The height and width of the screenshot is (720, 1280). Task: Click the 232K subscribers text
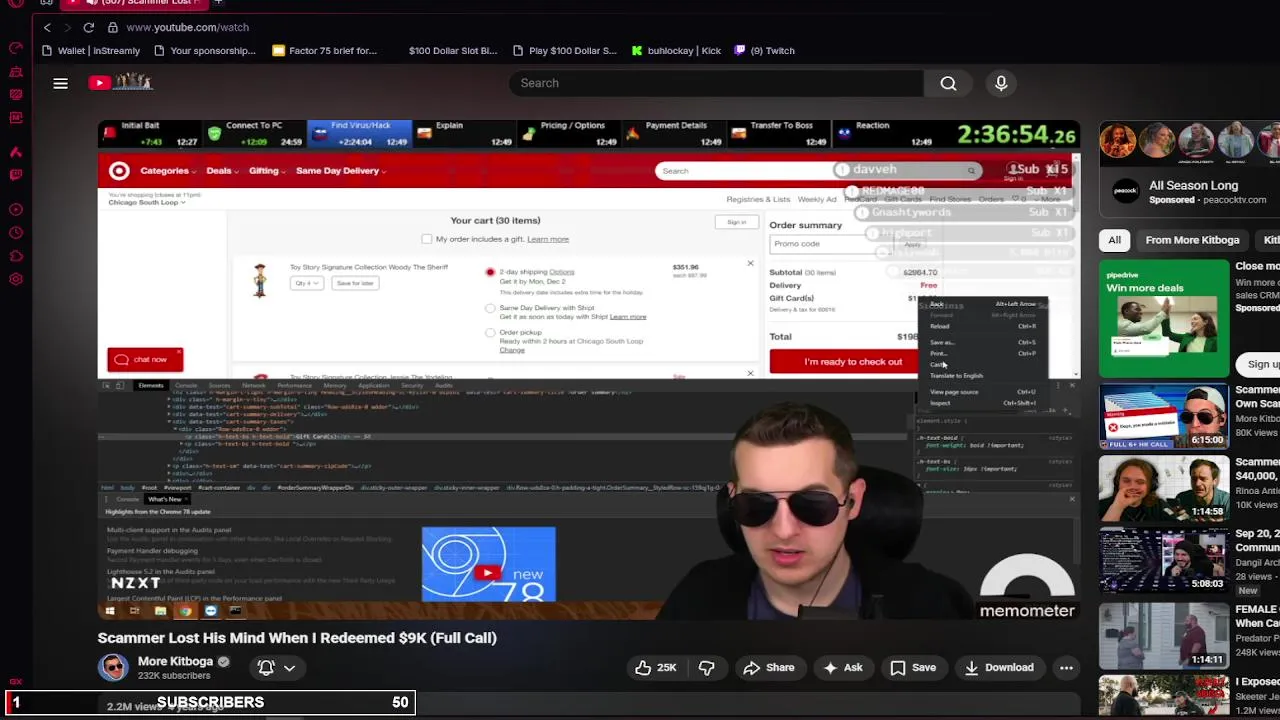click(174, 676)
